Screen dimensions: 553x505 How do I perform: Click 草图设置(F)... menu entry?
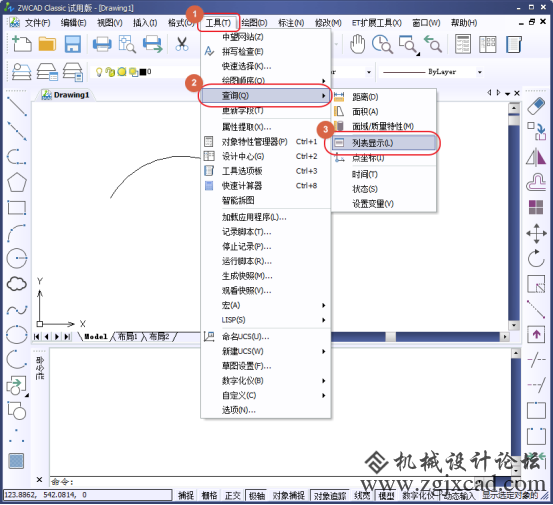point(266,366)
